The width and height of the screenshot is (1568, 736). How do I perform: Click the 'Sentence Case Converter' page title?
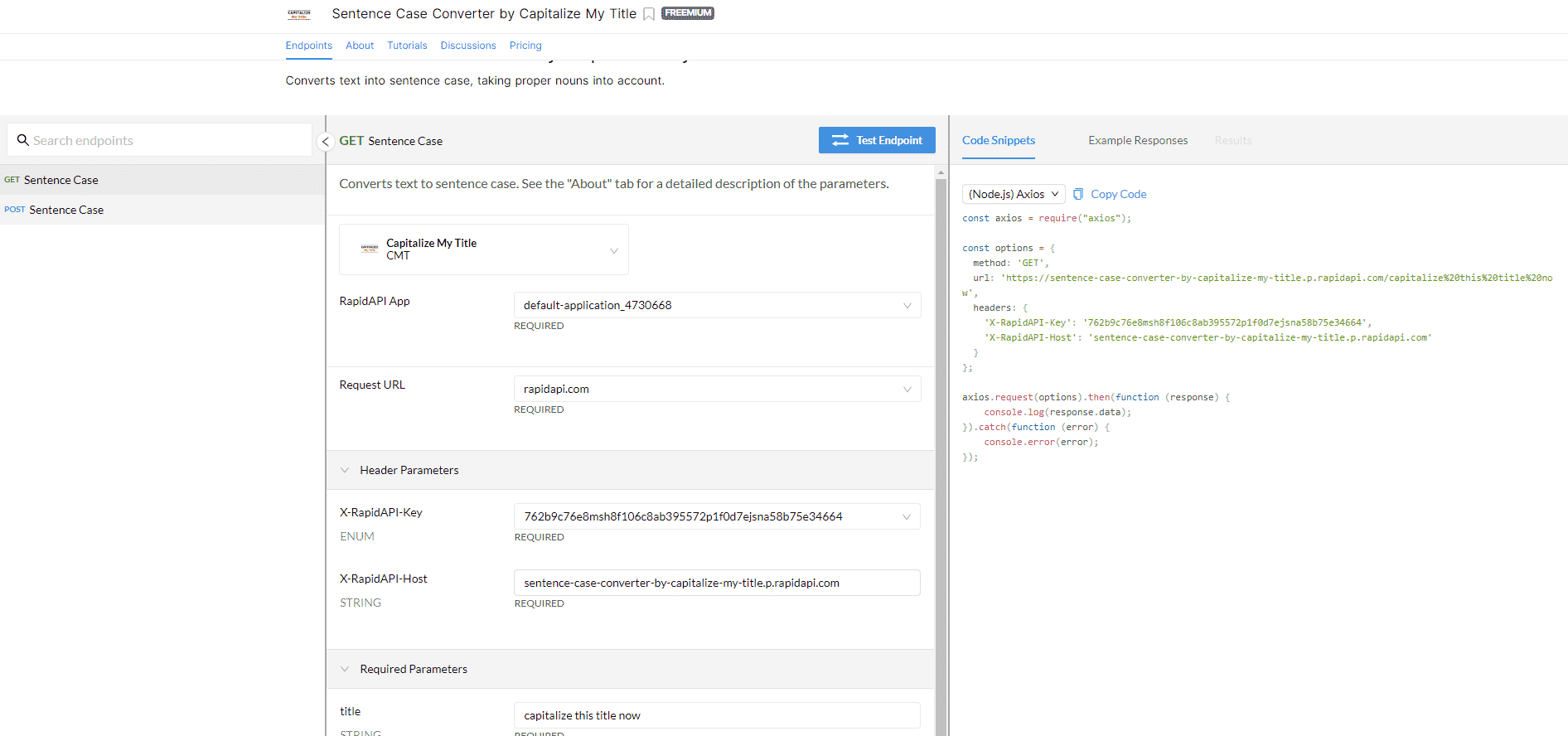point(484,14)
